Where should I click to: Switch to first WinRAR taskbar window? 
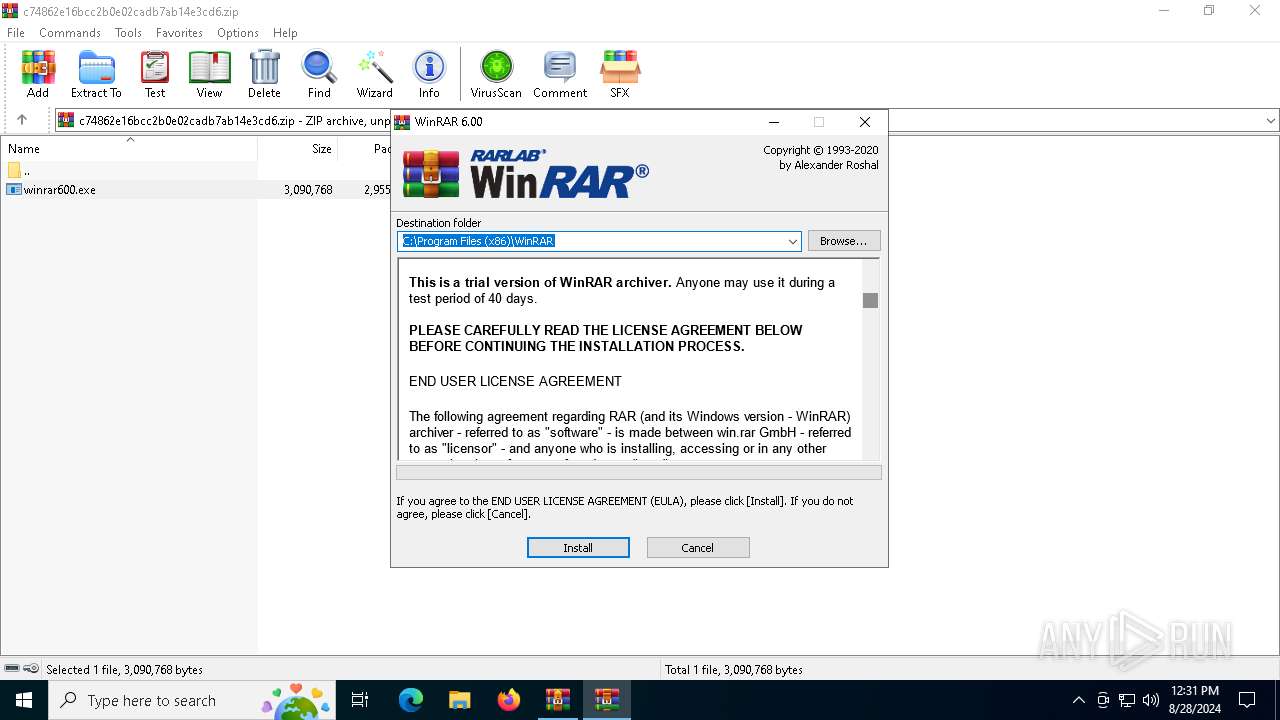coord(558,700)
